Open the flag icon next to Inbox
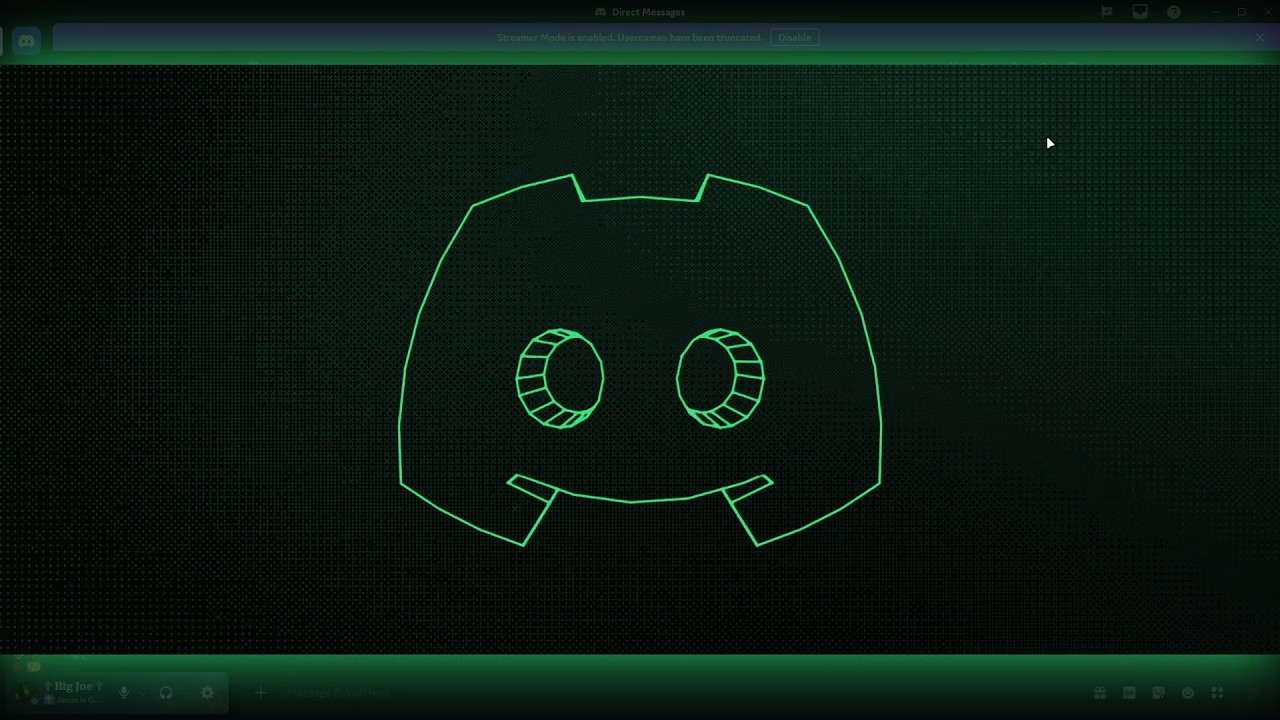Viewport: 1280px width, 720px height. (x=1107, y=12)
